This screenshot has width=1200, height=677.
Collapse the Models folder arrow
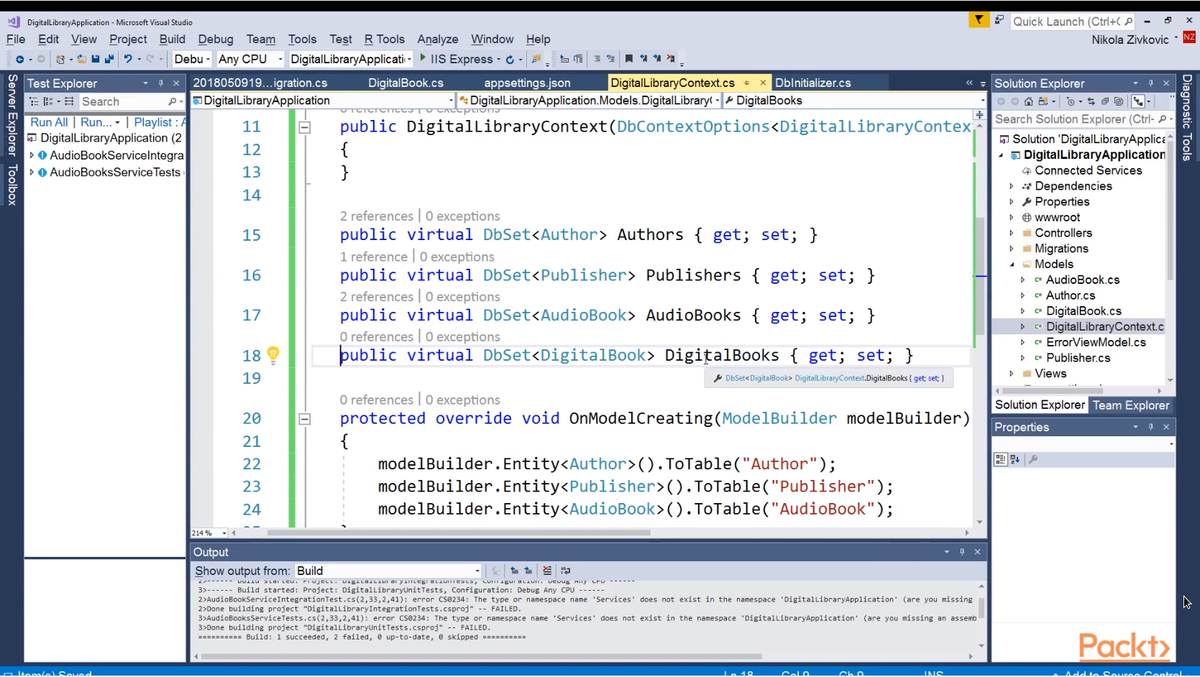coord(1012,264)
